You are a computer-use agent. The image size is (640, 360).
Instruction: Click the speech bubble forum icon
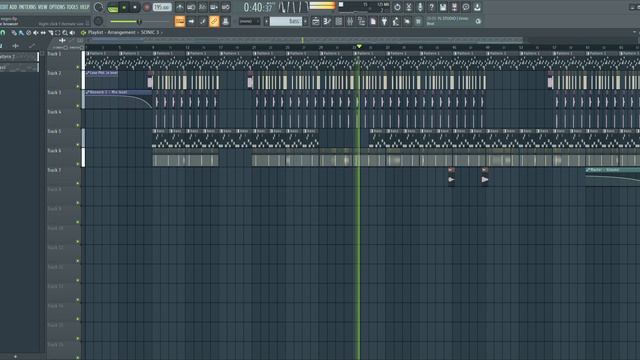466,7
